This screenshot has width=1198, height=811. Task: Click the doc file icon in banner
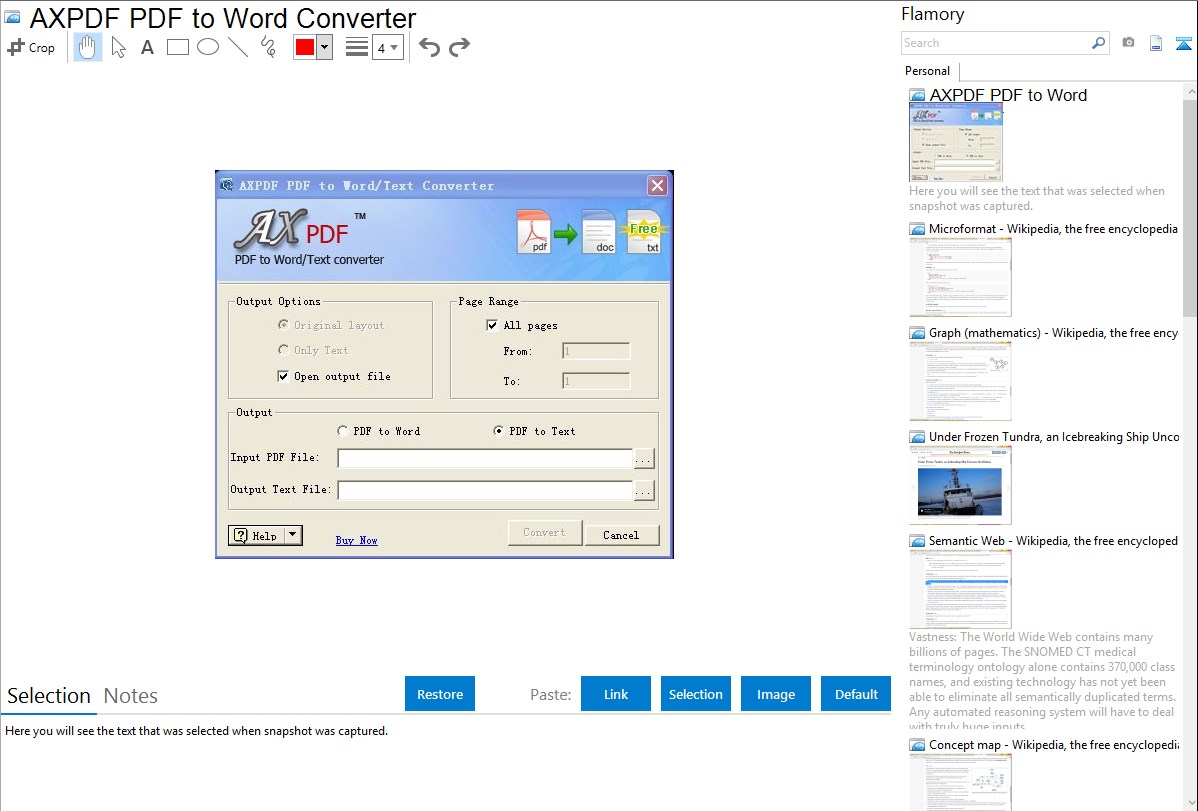tap(599, 232)
